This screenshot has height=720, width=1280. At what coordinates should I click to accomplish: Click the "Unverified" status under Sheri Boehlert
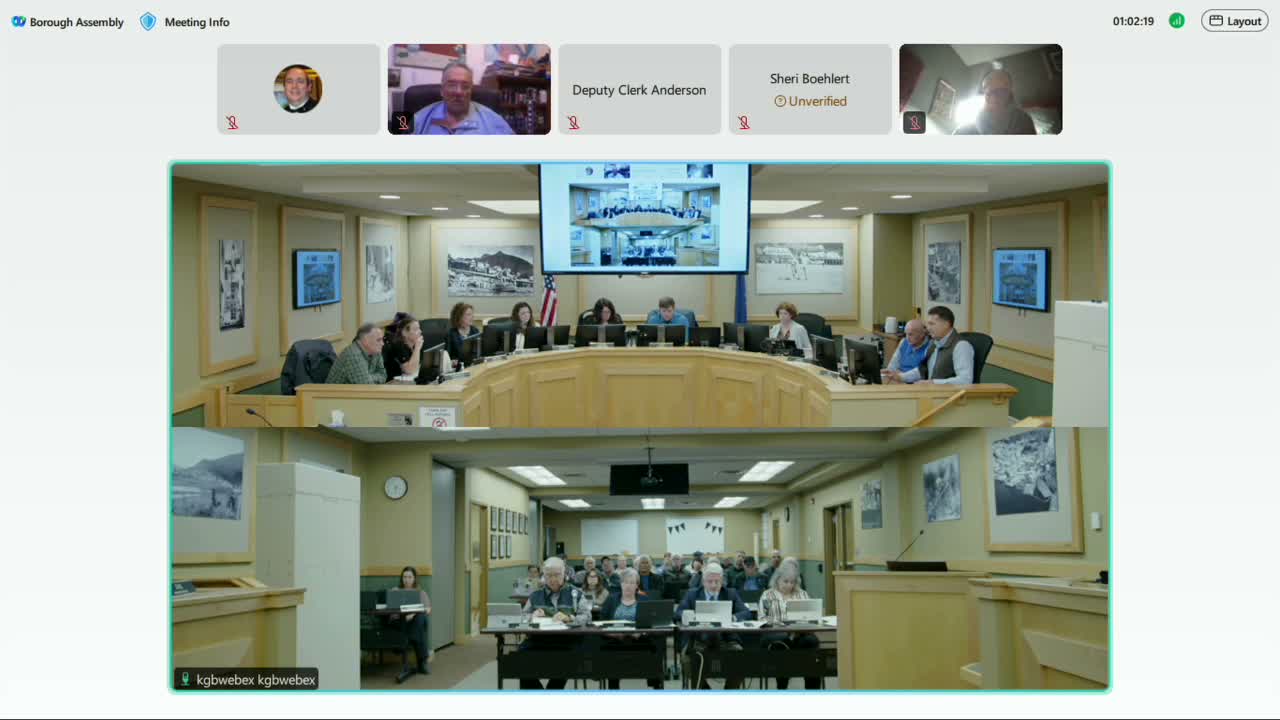(x=811, y=101)
